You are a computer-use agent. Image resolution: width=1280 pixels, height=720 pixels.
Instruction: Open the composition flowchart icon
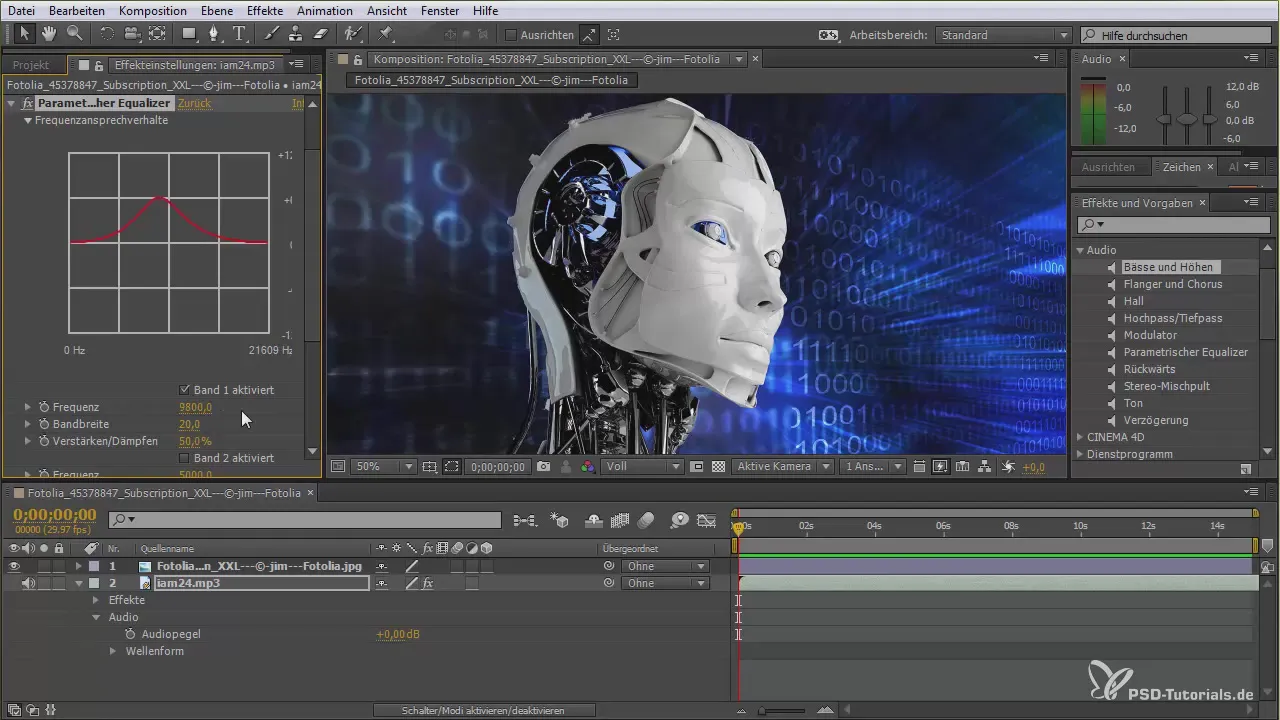pyautogui.click(x=985, y=467)
